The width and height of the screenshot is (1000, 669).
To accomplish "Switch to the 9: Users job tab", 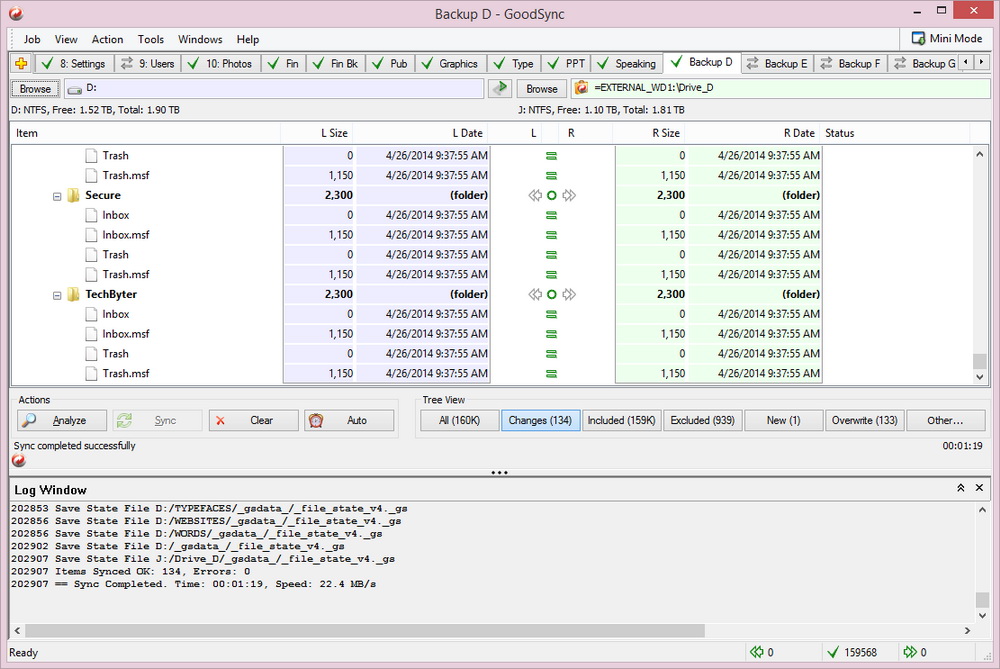I will 148,64.
